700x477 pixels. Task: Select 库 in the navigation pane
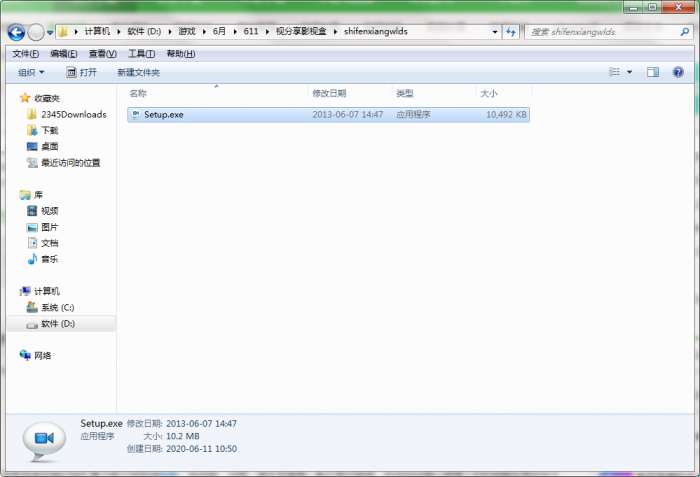38,195
